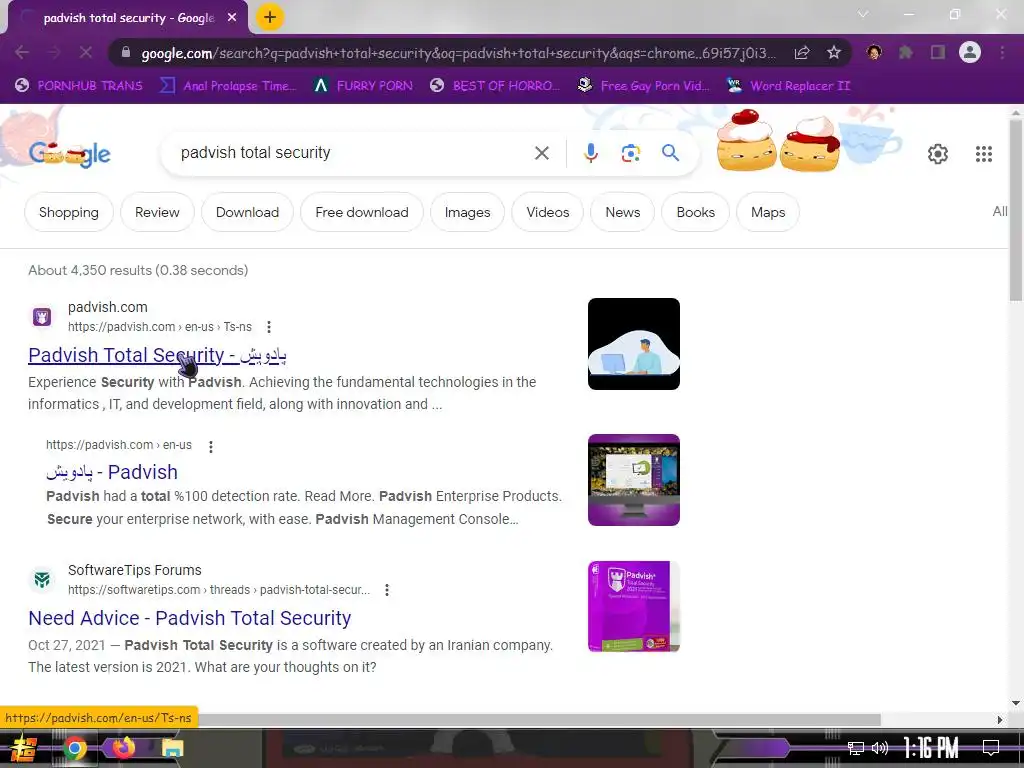This screenshot has height=768, width=1024.
Task: Switch to Maps results
Action: (768, 212)
